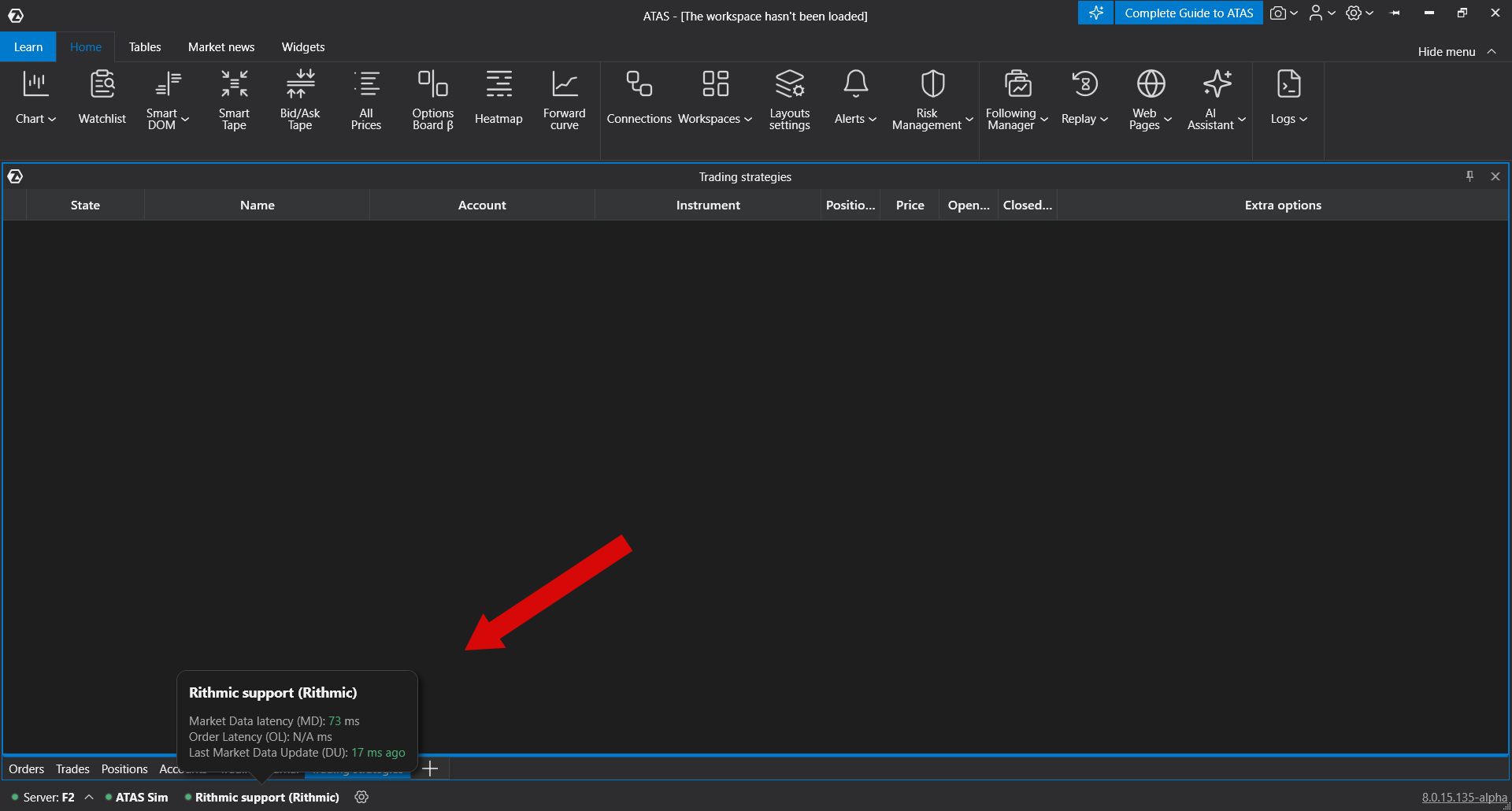This screenshot has width=1512, height=811.
Task: Open the title bar settings gear
Action: point(1354,13)
